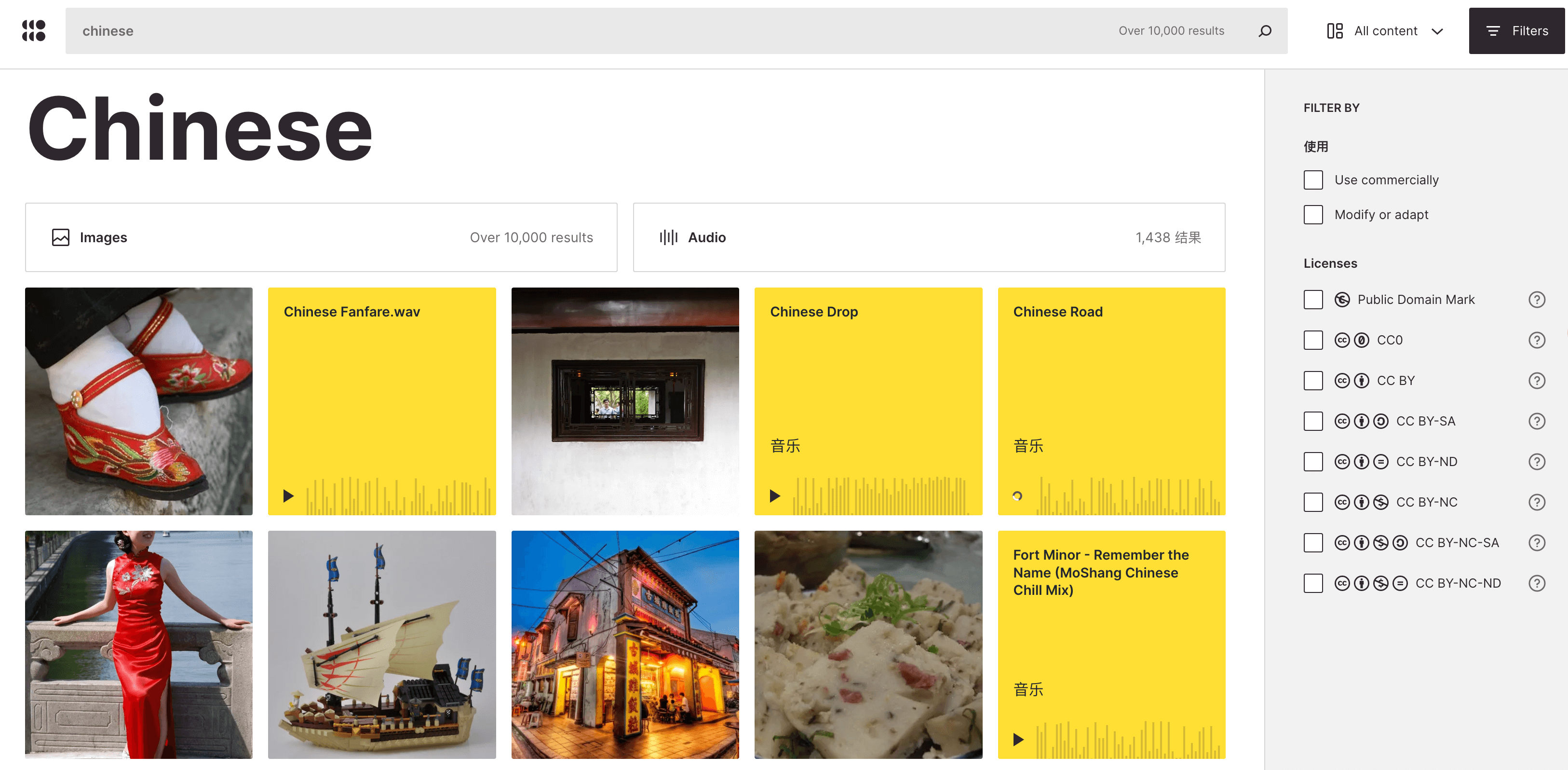Toggle the Filters sidebar button
Image resolution: width=1568 pixels, height=770 pixels.
click(1516, 30)
